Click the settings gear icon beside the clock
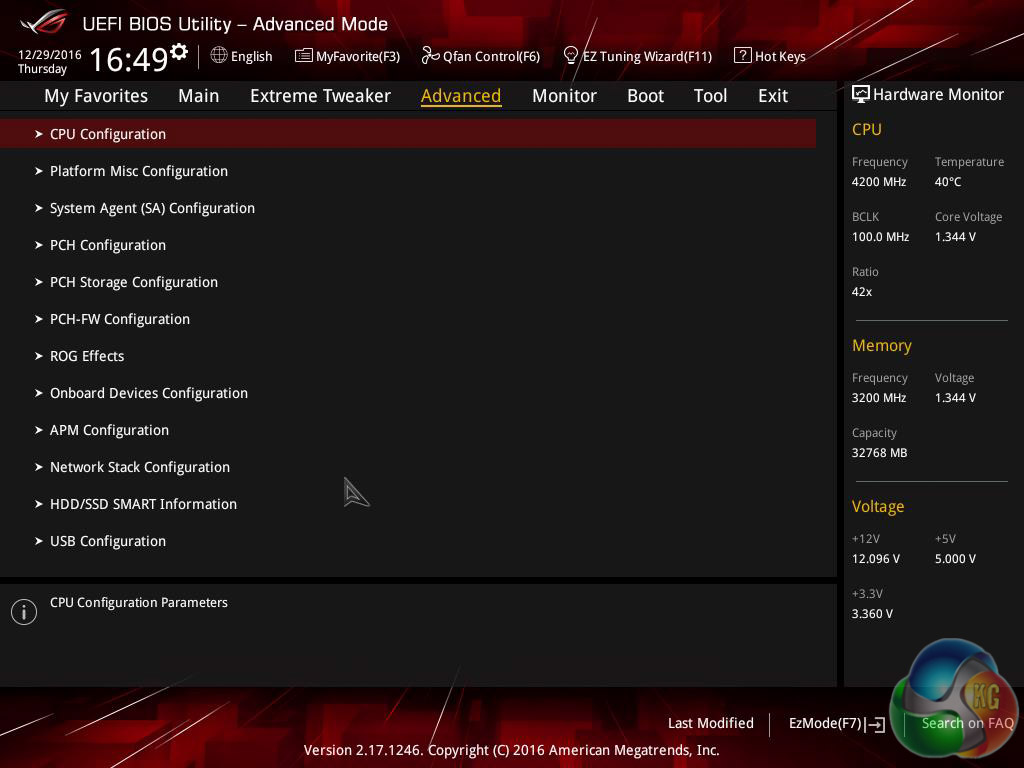1024x768 pixels. pos(179,52)
